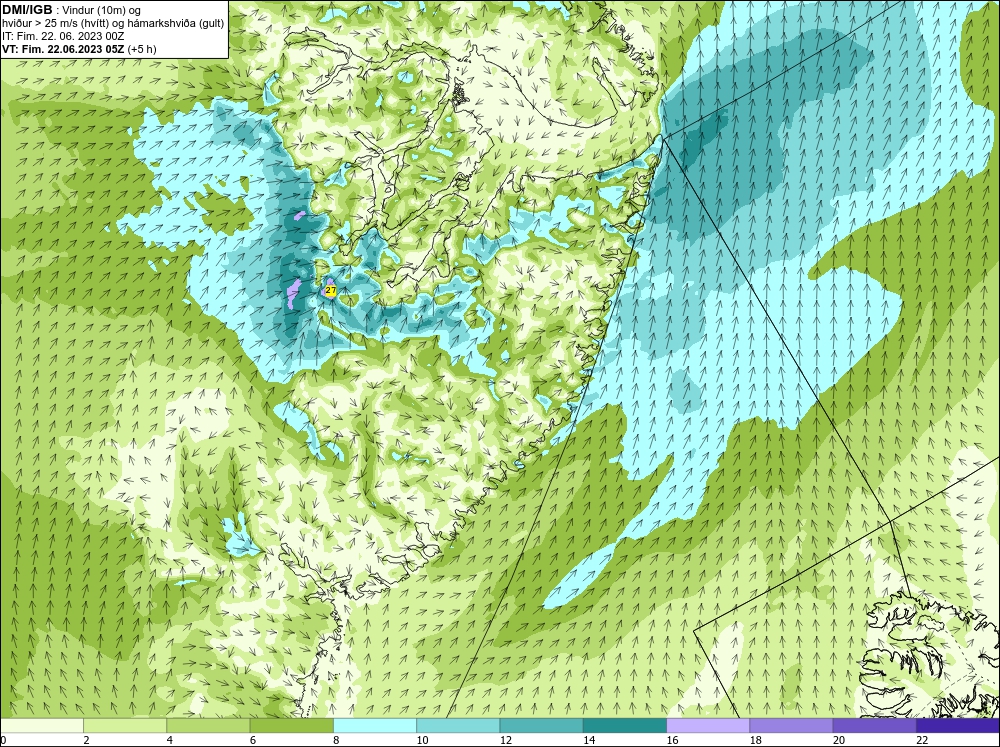Click the legend scale value 12
Image resolution: width=1000 pixels, height=747 pixels.
pos(506,740)
